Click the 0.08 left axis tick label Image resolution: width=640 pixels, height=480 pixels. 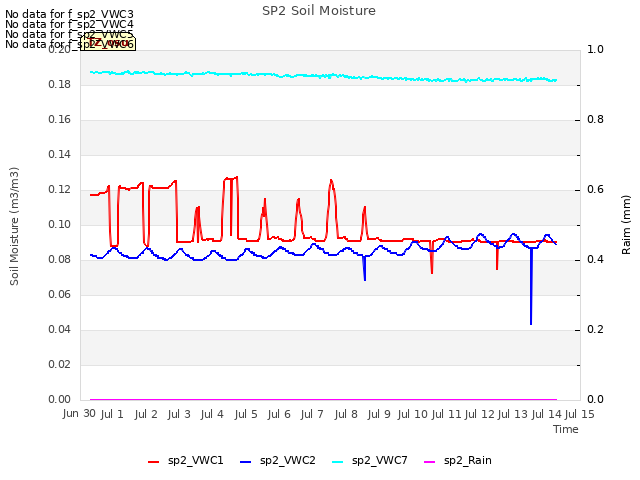60,260
